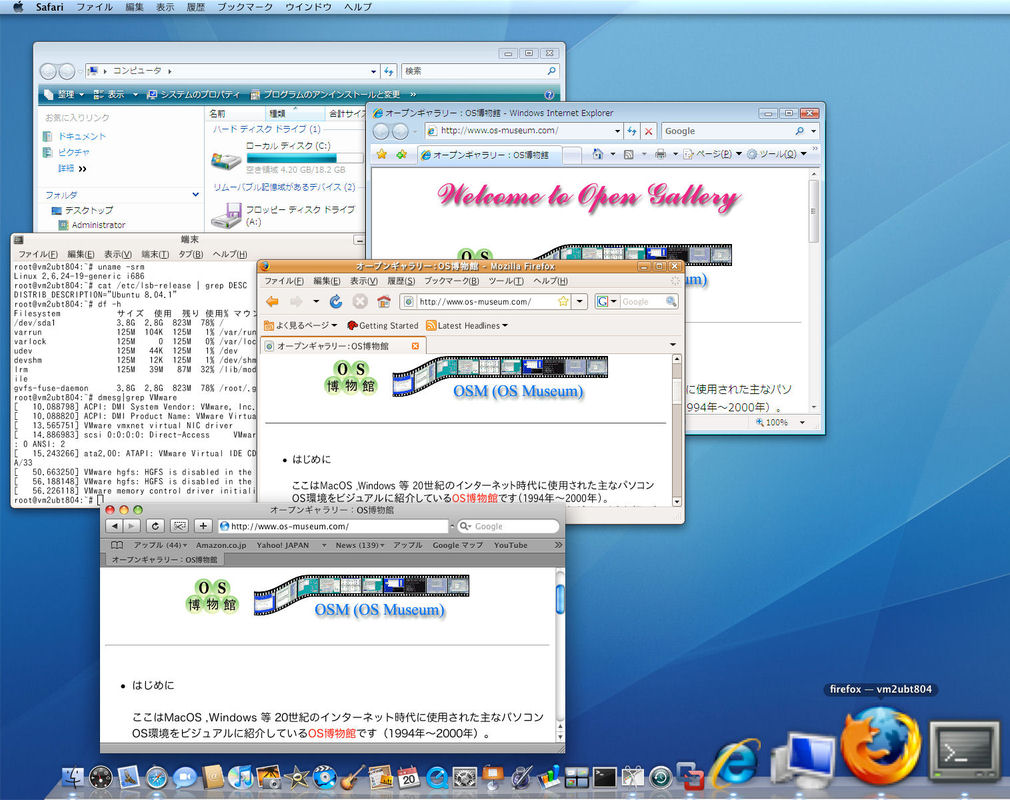Click the Firefox Back arrow button
The height and width of the screenshot is (800, 1010).
tap(272, 301)
